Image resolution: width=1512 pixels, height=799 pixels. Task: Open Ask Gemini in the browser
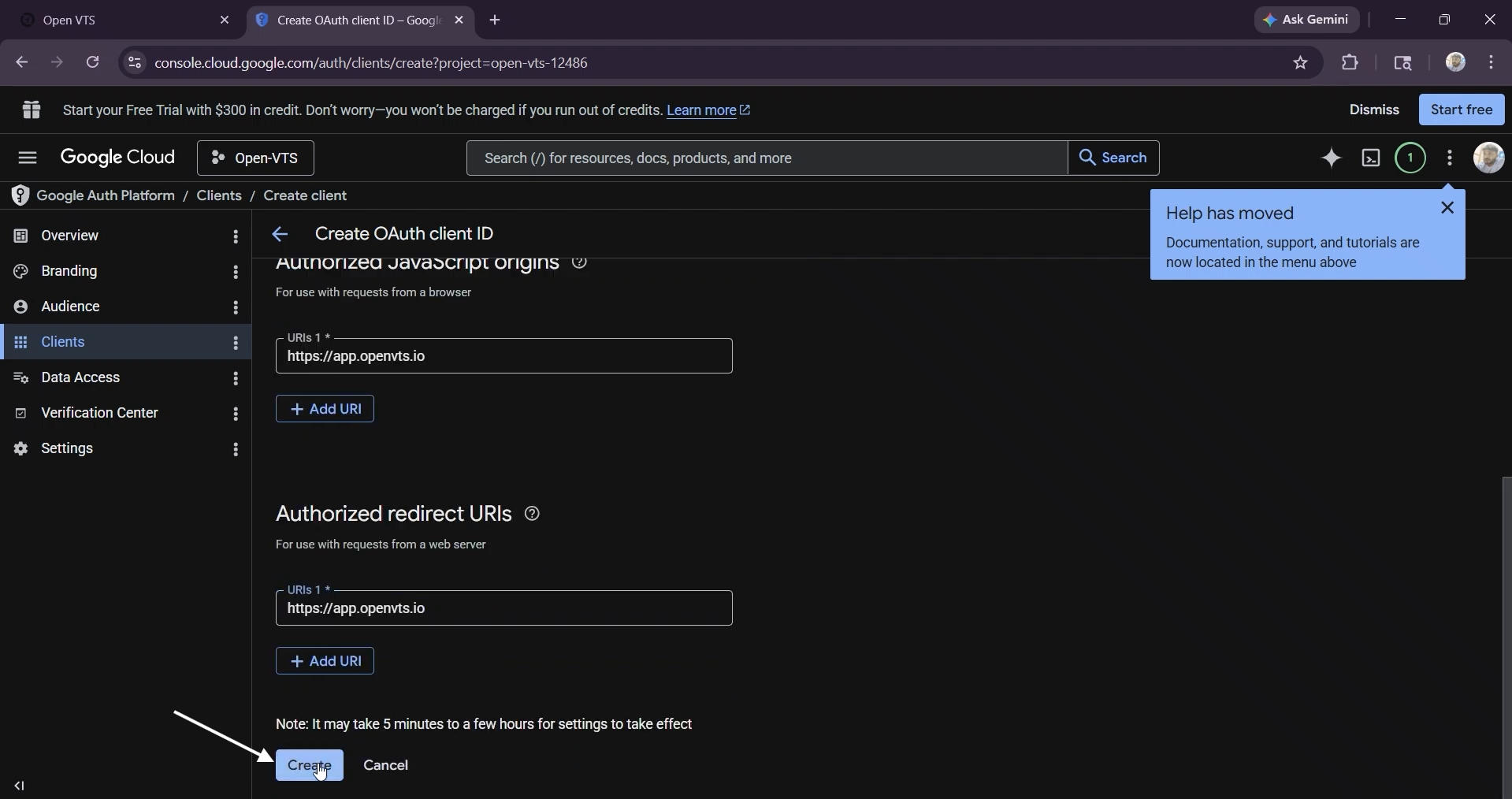(x=1307, y=20)
